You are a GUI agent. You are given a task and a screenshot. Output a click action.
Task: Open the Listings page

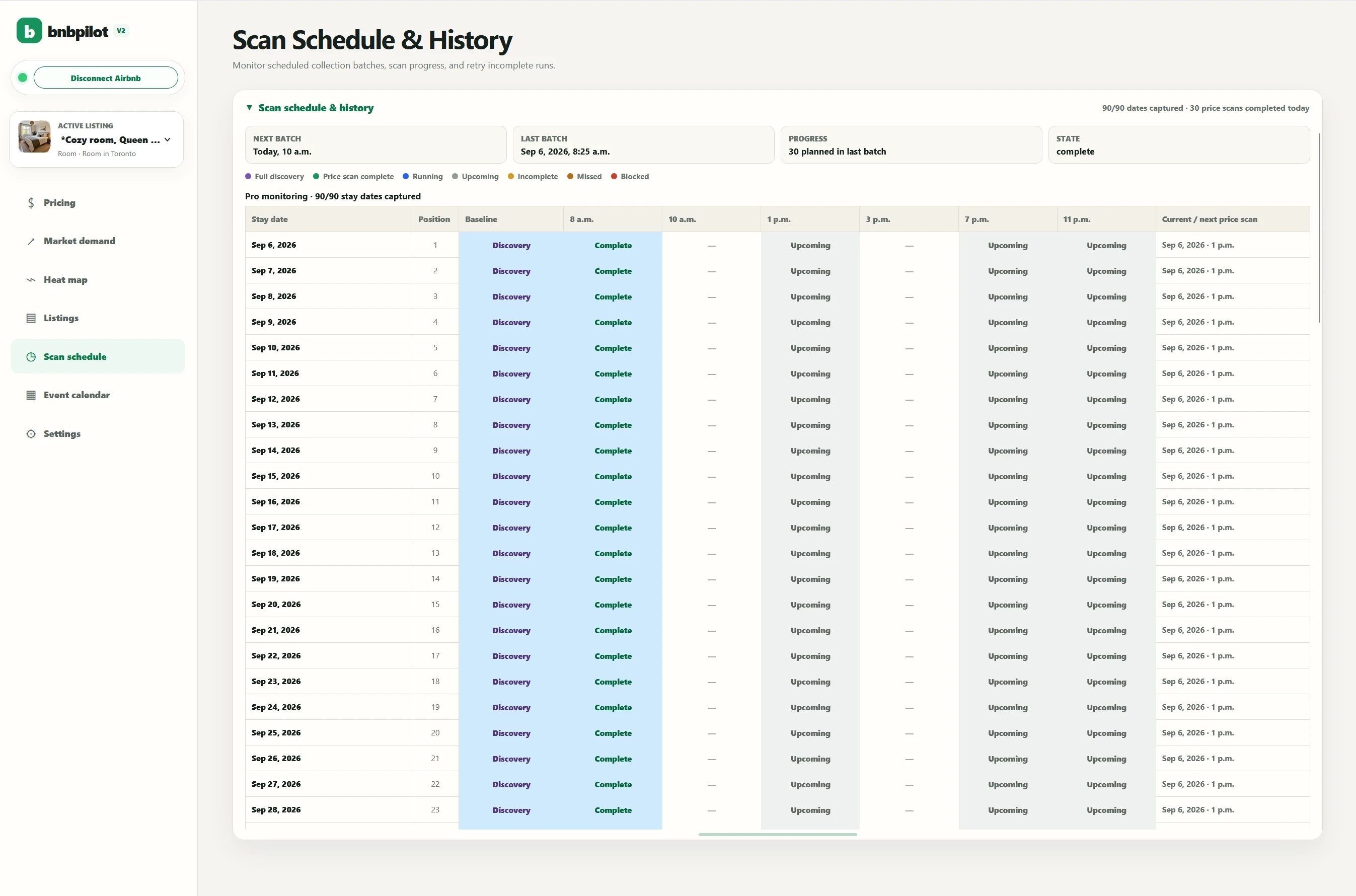click(x=98, y=318)
